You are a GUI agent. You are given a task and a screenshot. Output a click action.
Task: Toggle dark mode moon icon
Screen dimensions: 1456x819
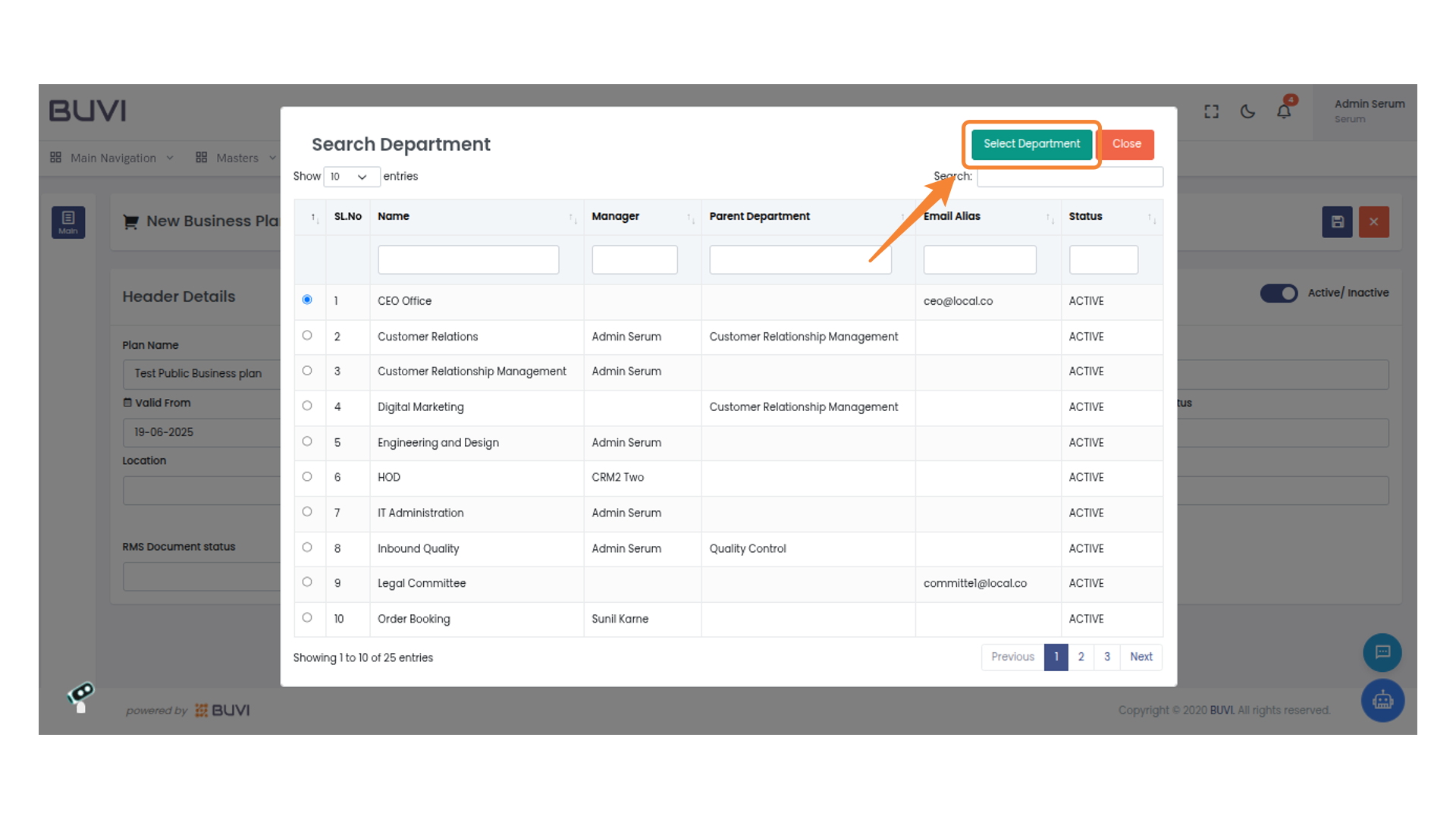[1247, 112]
